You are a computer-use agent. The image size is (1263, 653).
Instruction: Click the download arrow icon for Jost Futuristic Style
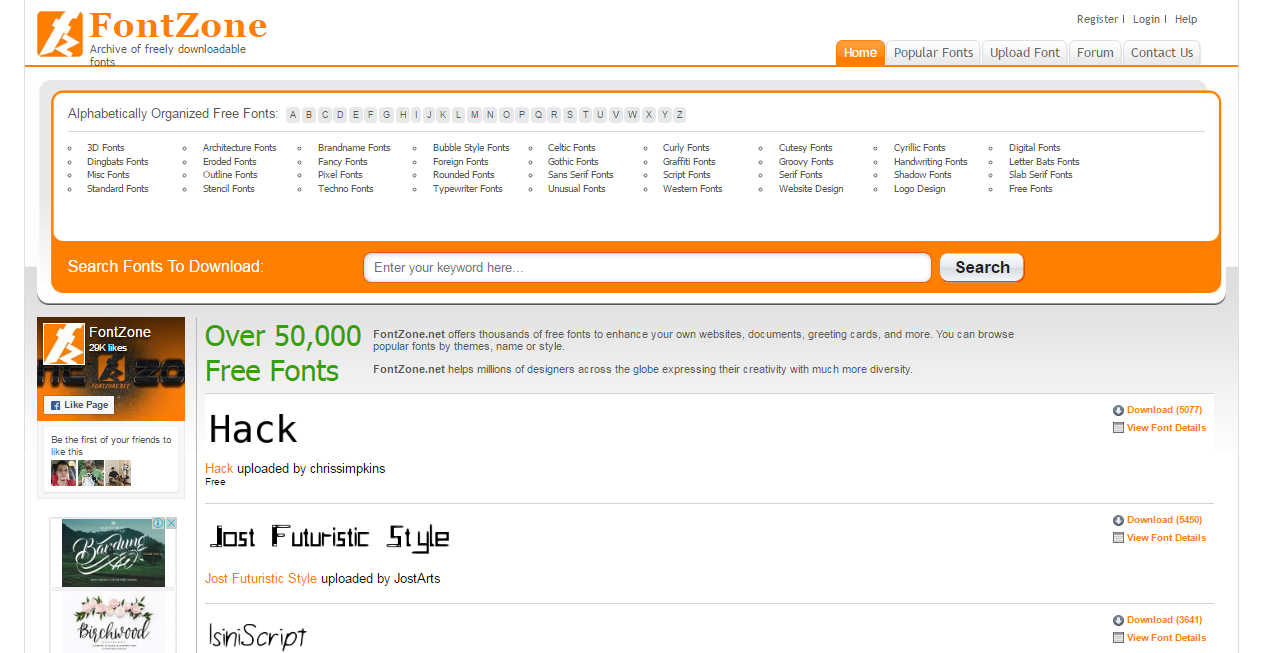[x=1118, y=520]
